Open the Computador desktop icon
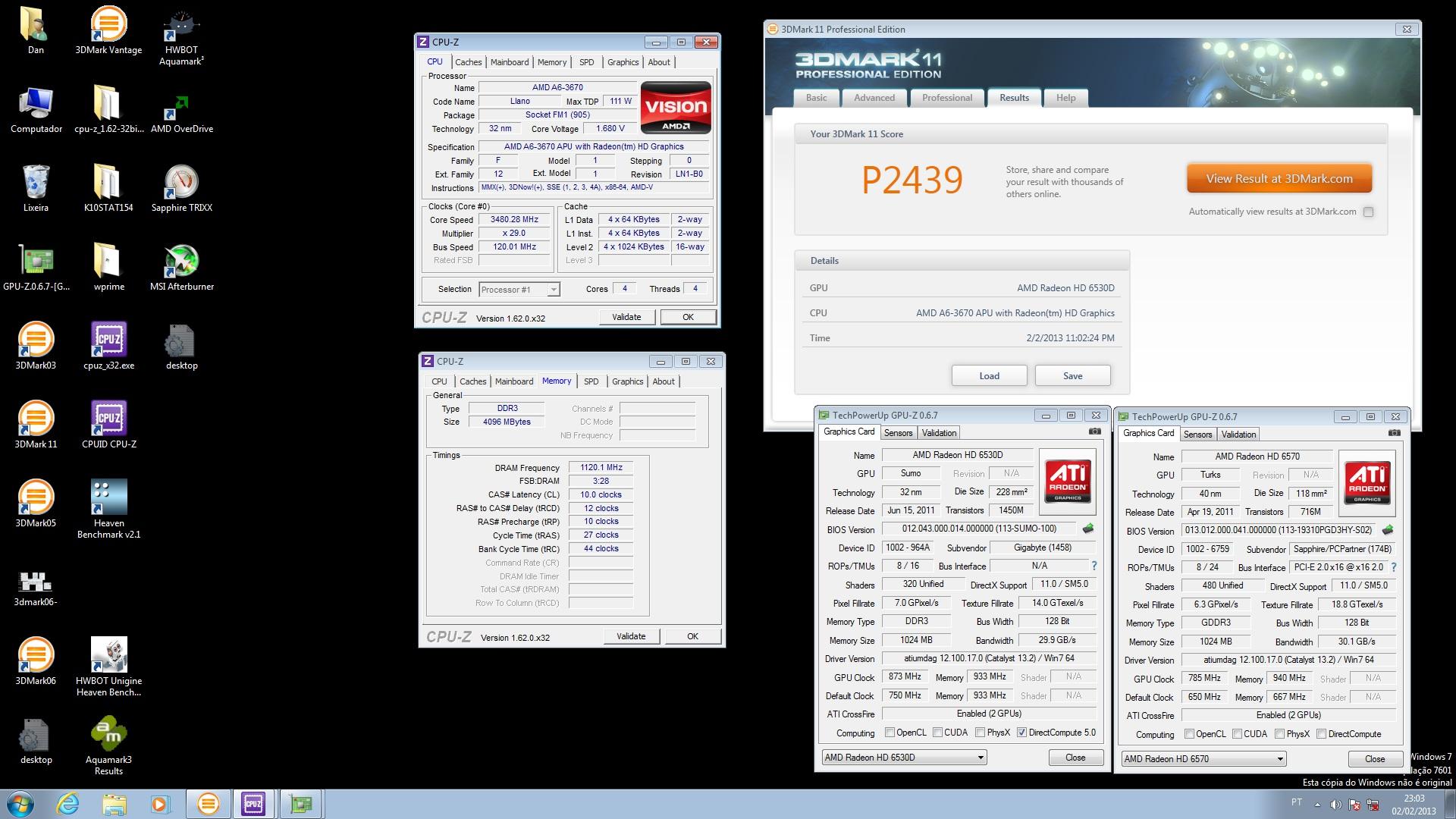The image size is (1456, 819). click(36, 109)
